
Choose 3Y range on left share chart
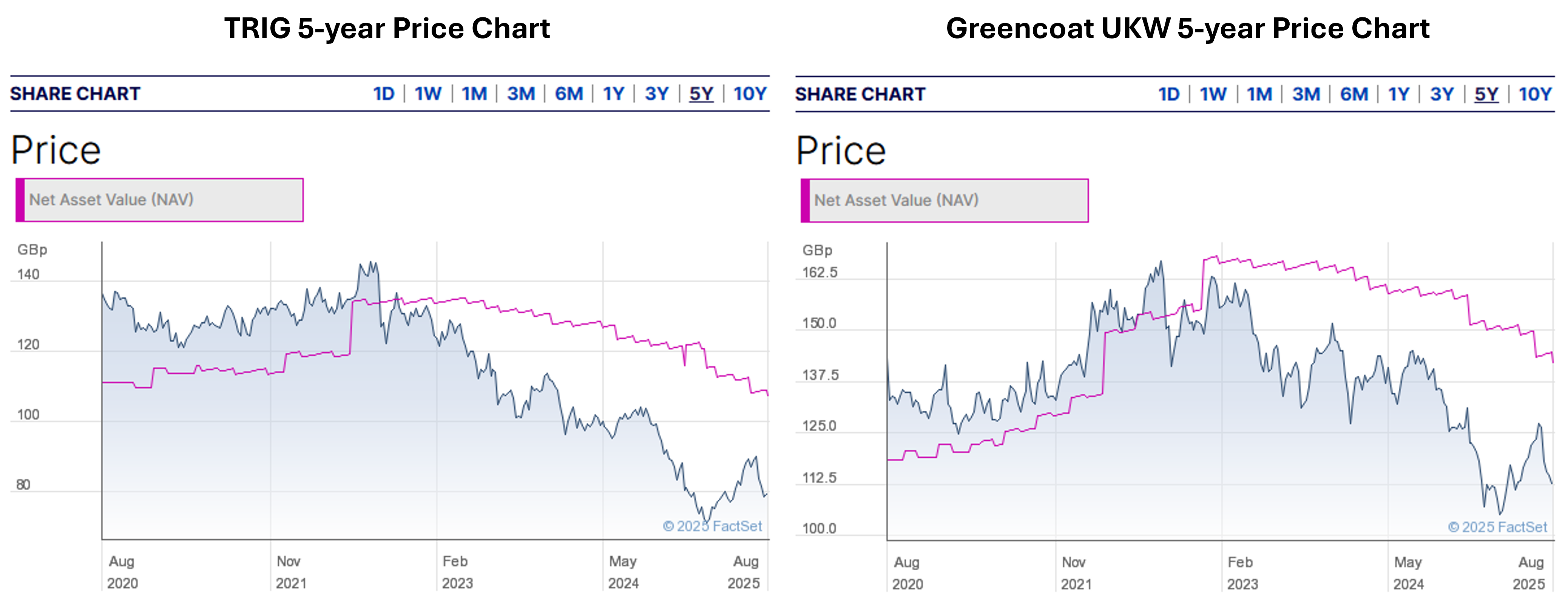tap(657, 94)
